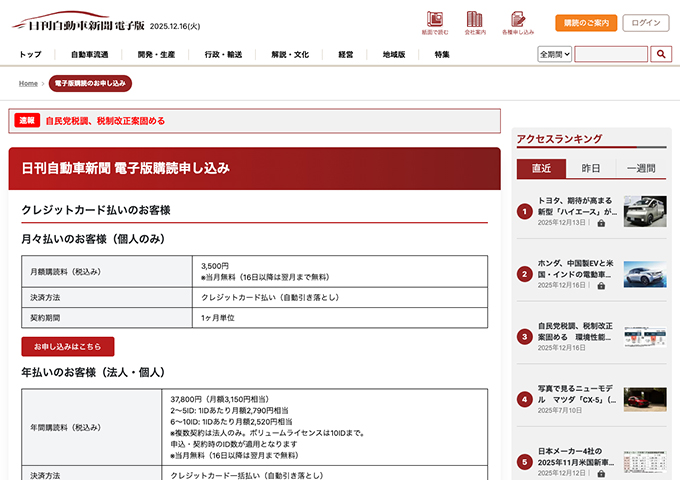
Task: Open the トップ menu item
Action: point(30,55)
